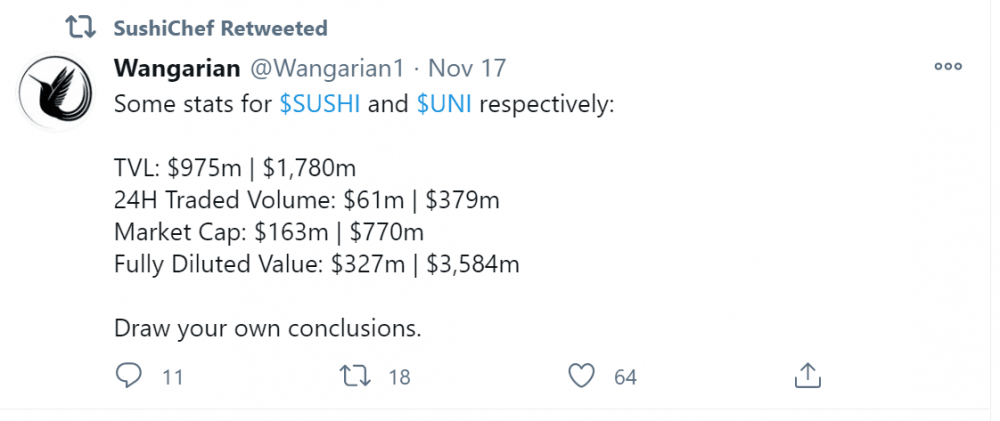Click the reply count 11
Image resolution: width=1000 pixels, height=421 pixels.
pyautogui.click(x=172, y=377)
